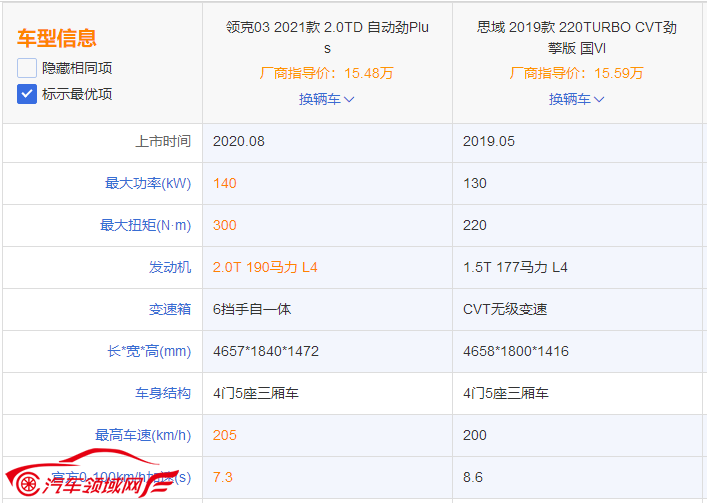Open 换辆车 dropdown under 思域

pos(576,99)
